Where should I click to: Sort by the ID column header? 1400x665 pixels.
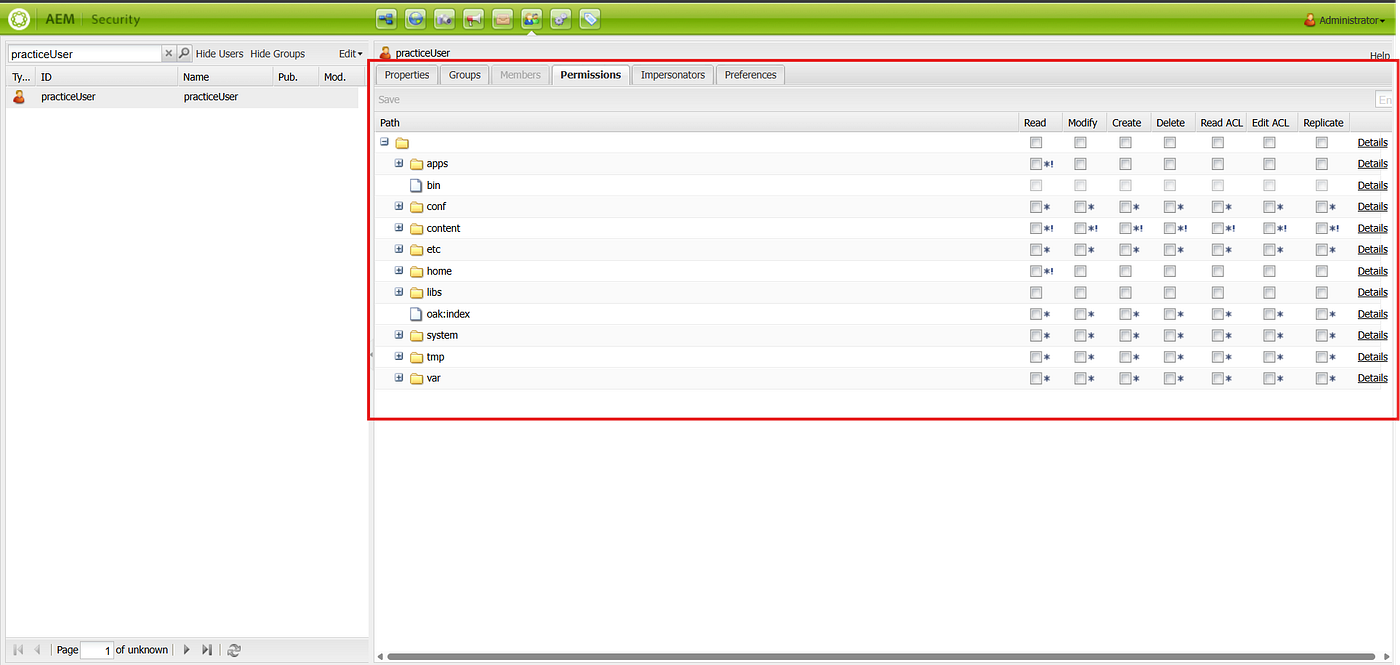tap(107, 77)
